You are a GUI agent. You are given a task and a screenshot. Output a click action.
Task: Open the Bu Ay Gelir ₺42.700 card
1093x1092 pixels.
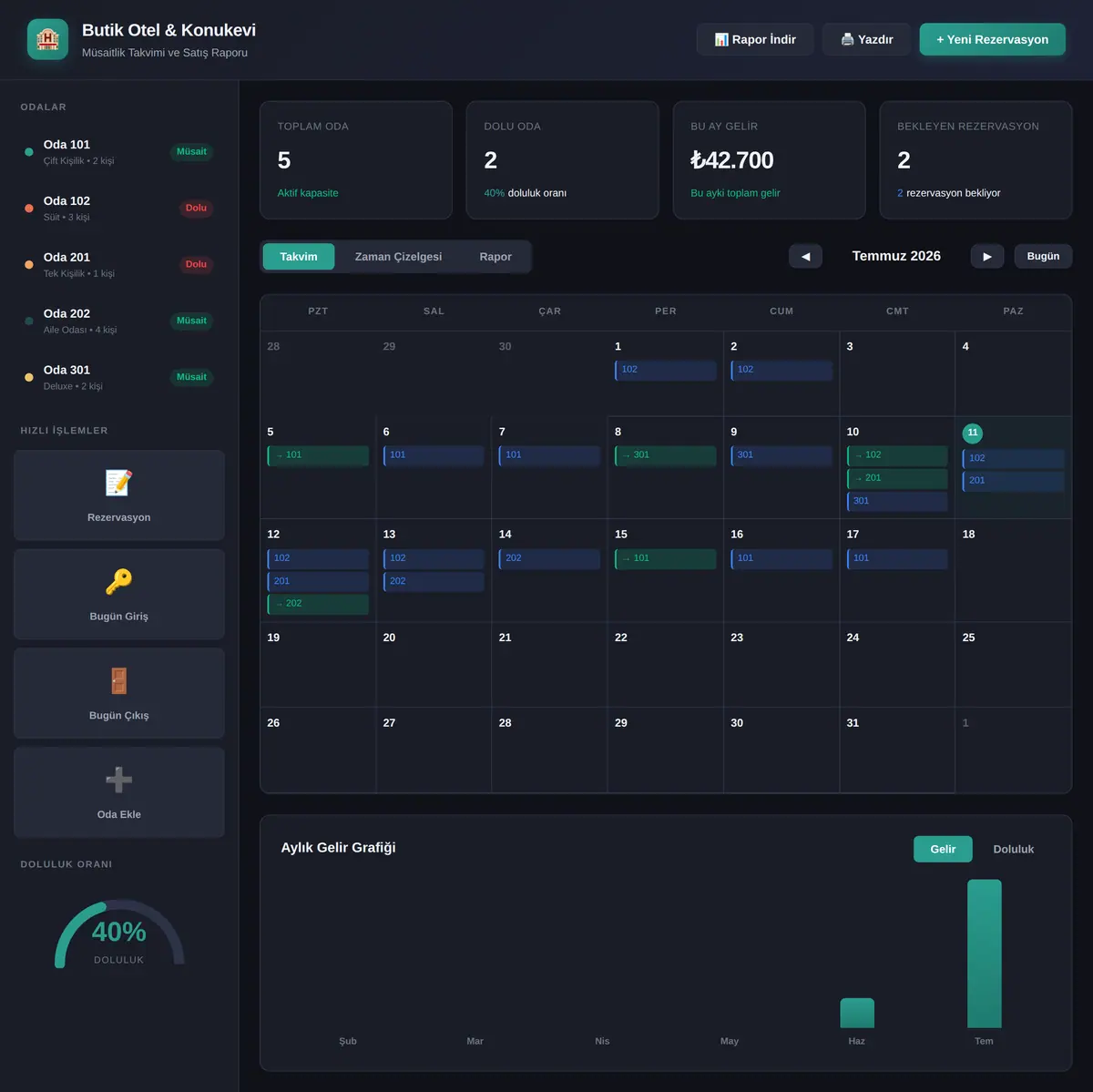[x=769, y=160]
